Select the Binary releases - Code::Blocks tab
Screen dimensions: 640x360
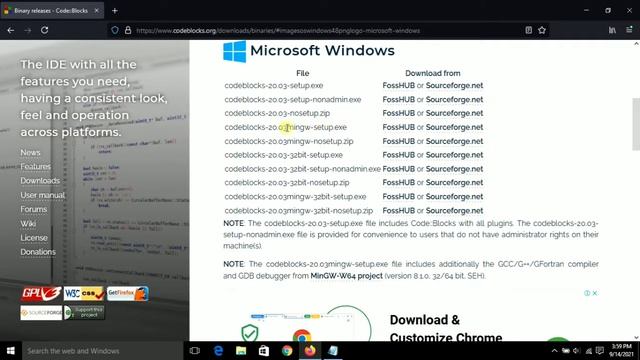point(52,11)
